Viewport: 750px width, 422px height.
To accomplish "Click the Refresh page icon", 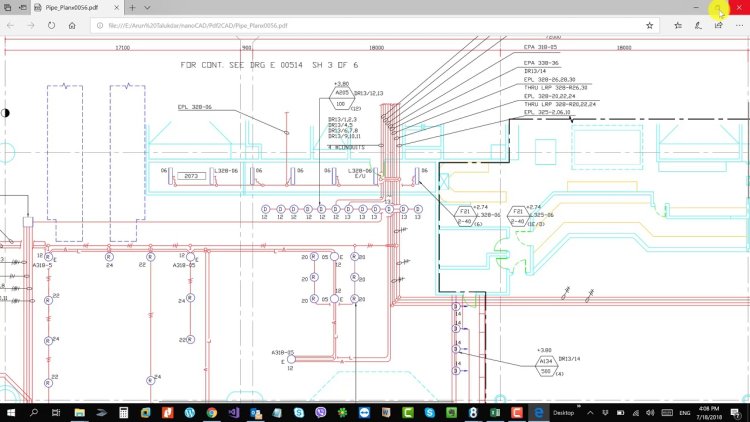I will 50,25.
